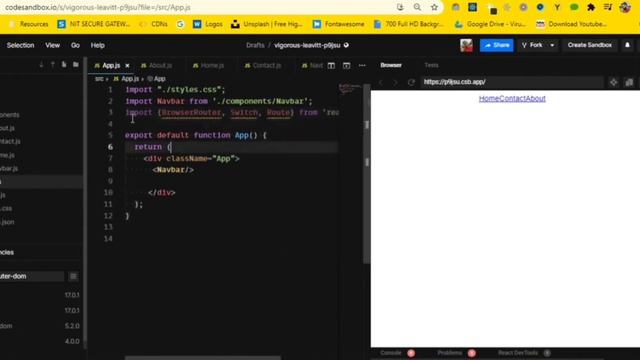The height and width of the screenshot is (360, 640).
Task: Open the CodeSandbox user avatar
Action: [x=466, y=45]
